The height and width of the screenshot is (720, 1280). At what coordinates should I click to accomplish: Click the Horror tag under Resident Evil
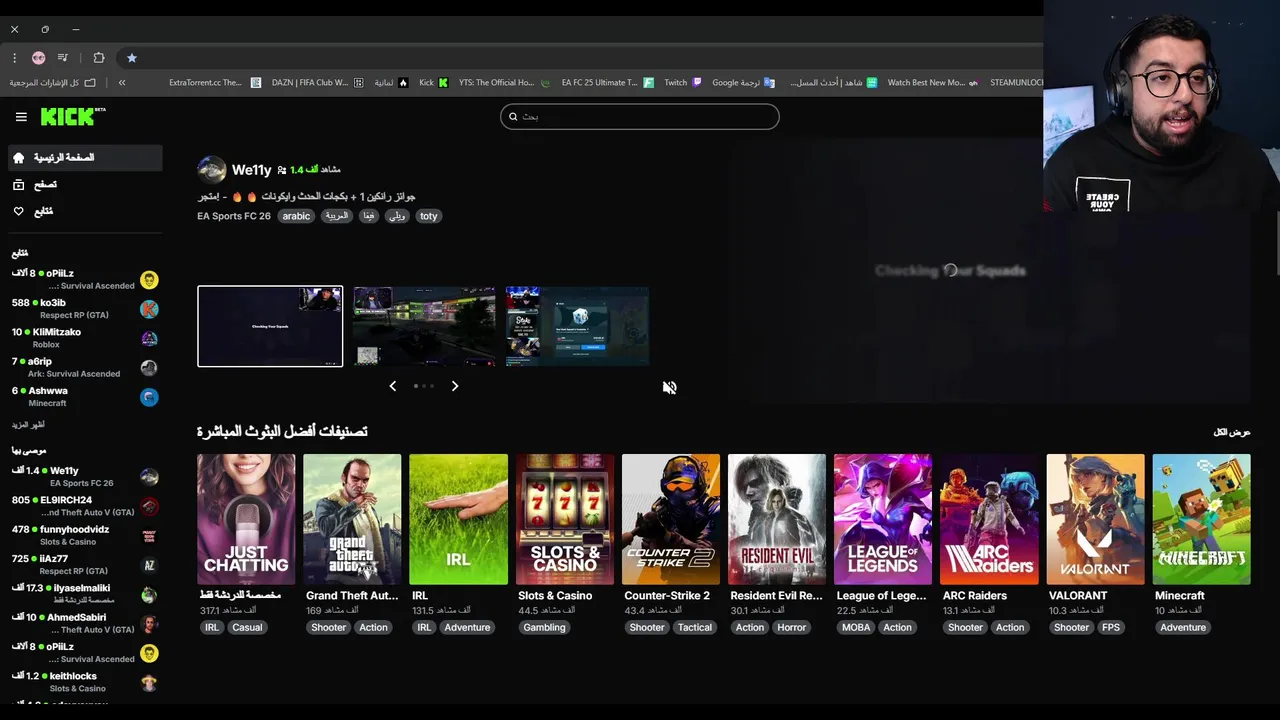[791, 628]
